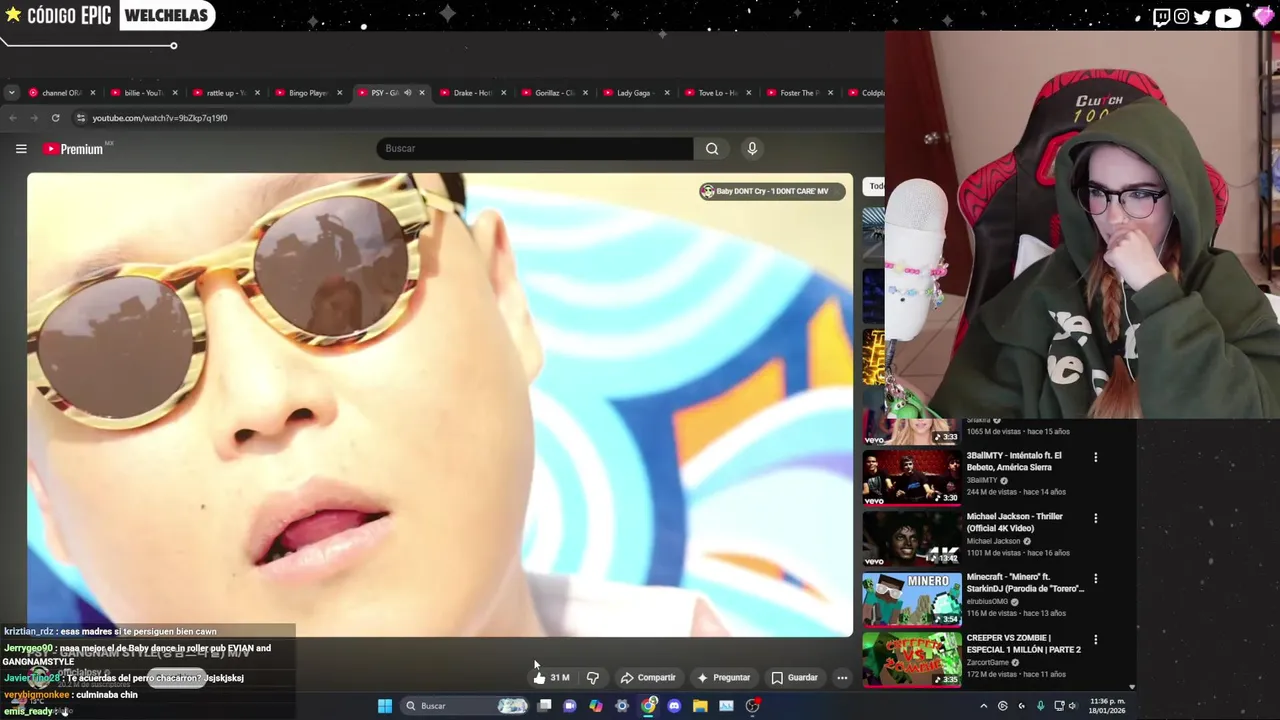Open options for Minecraft Minero video

[x=1095, y=579]
